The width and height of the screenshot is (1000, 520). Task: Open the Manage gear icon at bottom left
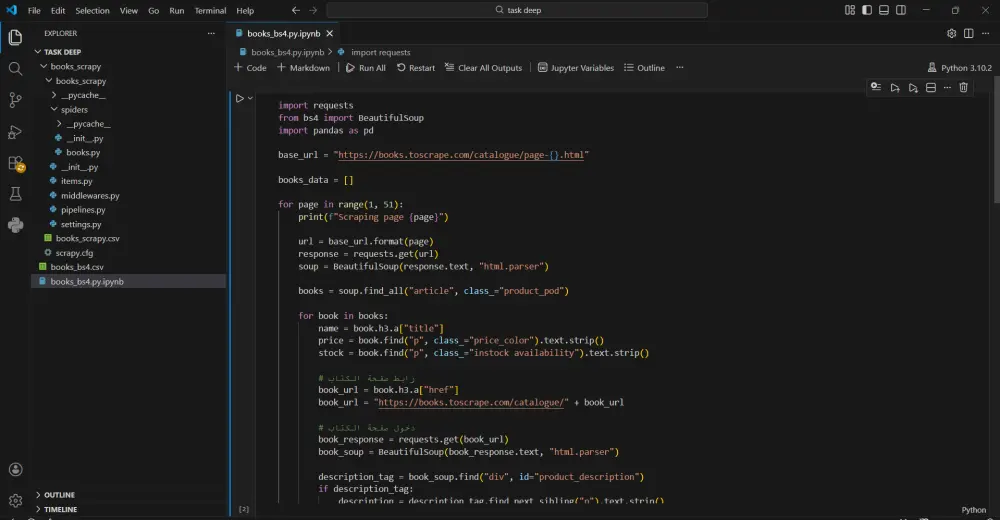point(15,499)
